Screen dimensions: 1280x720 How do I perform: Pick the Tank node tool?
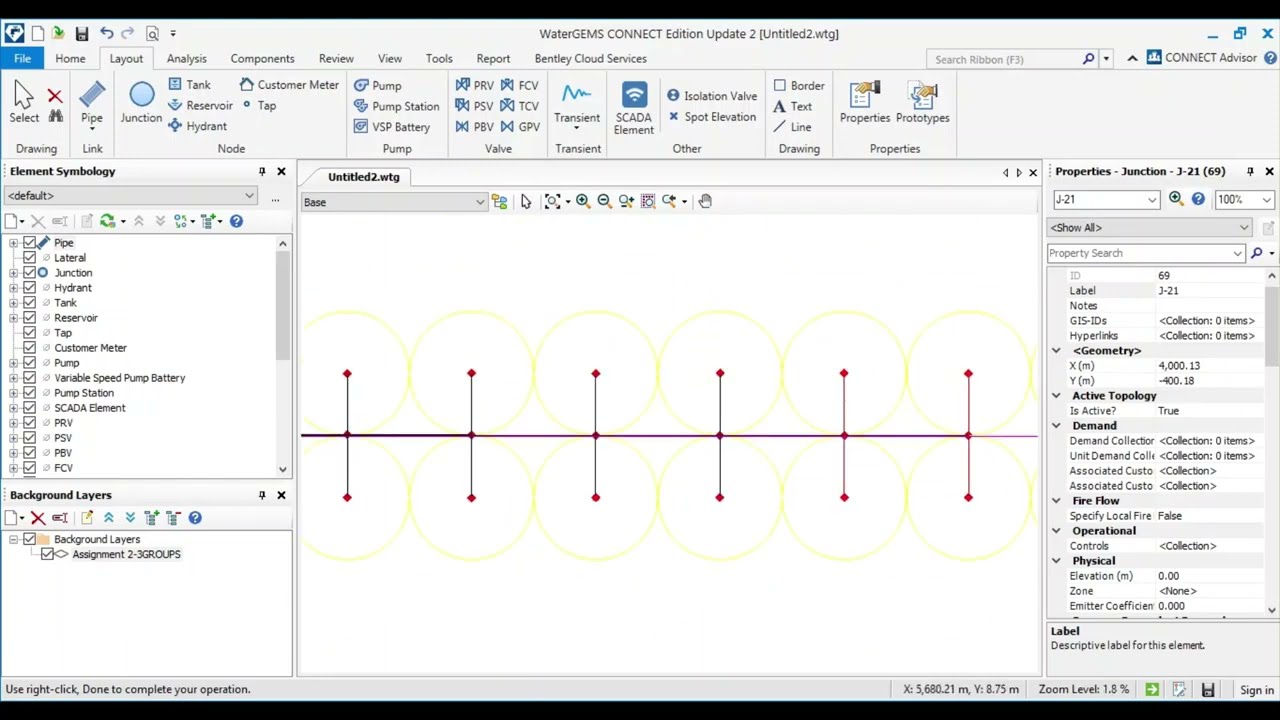point(189,85)
